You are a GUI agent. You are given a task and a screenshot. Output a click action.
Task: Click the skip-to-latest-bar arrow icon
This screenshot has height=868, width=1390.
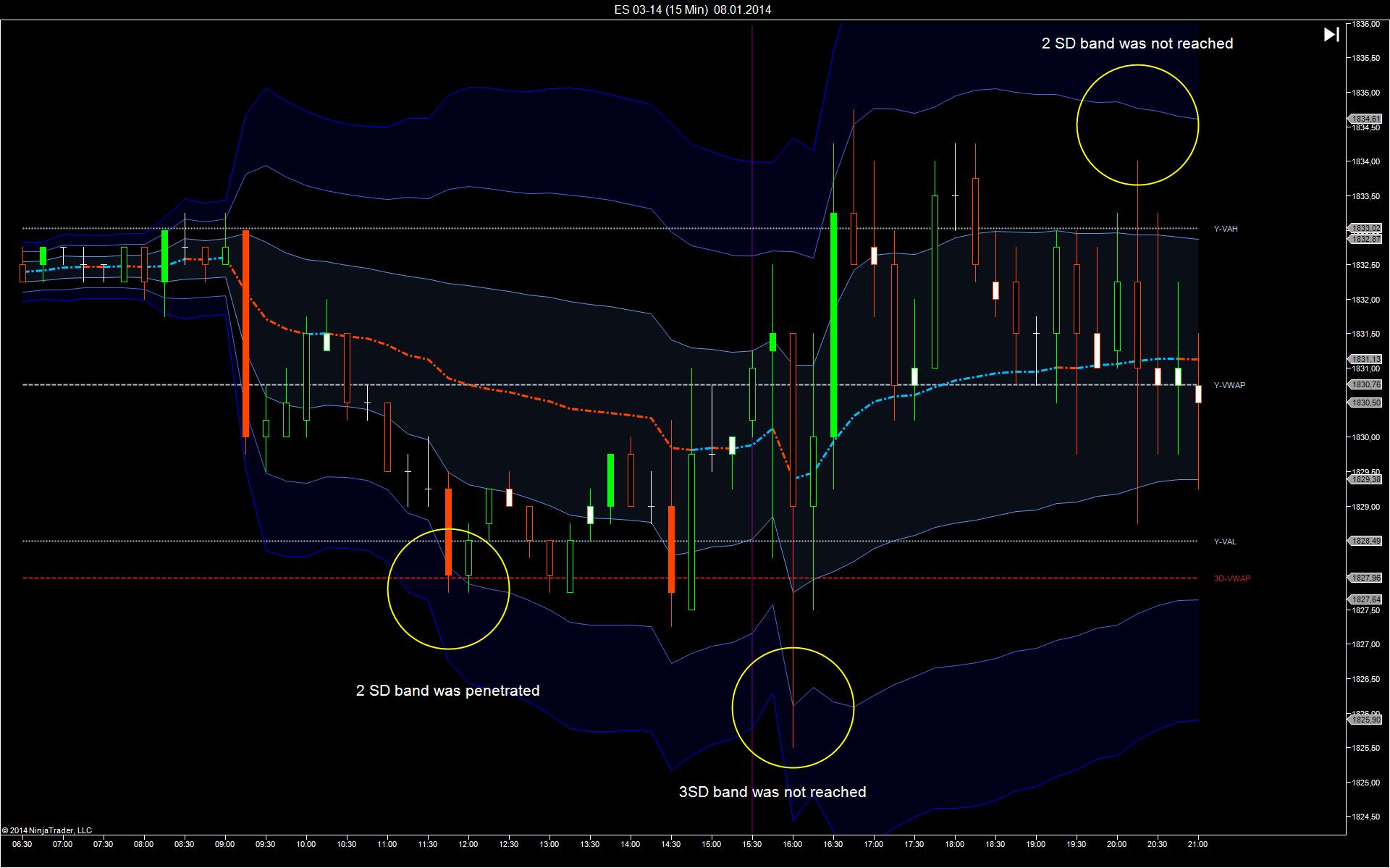pyautogui.click(x=1331, y=34)
